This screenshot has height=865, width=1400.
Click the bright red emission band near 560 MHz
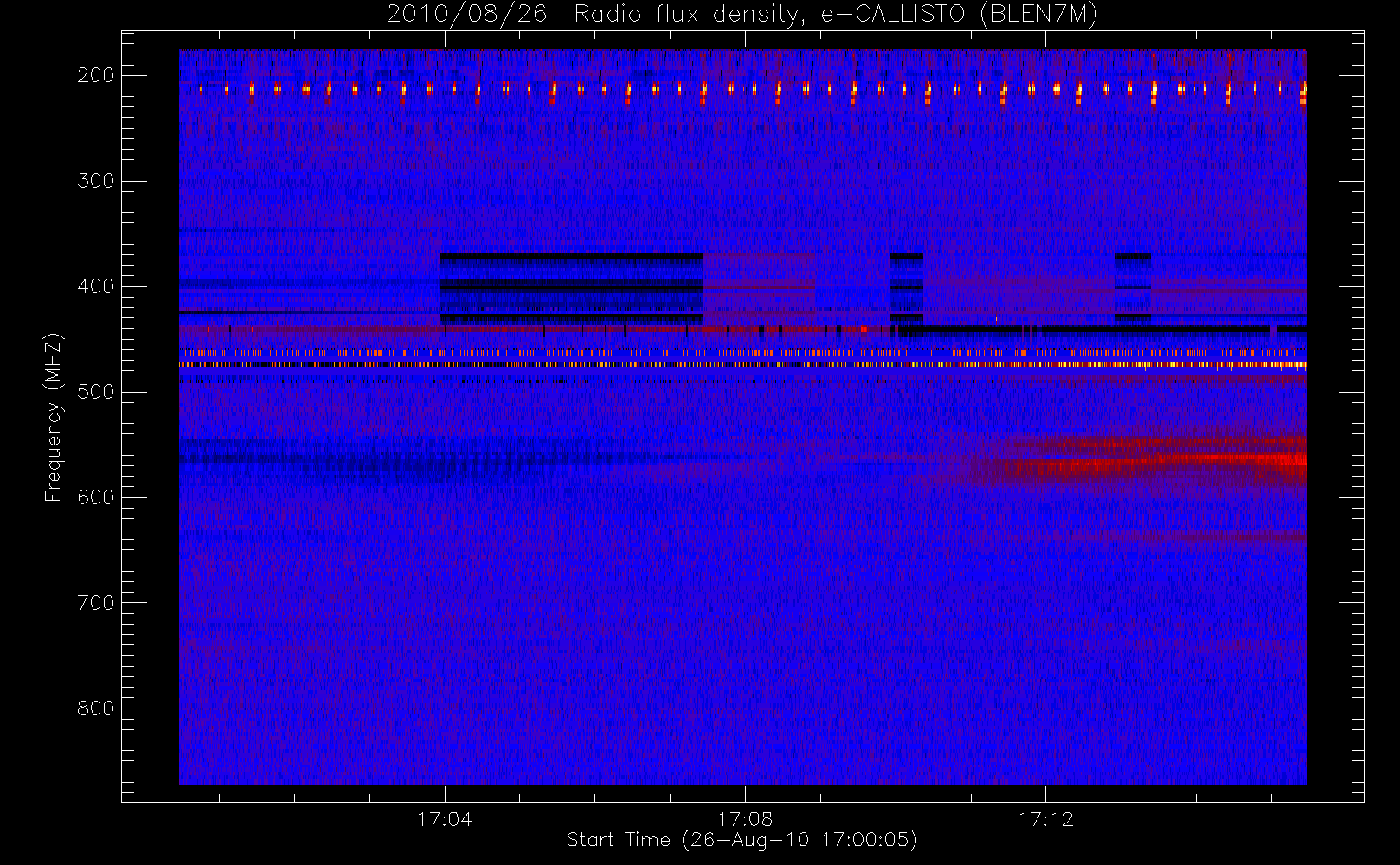[x=1159, y=461]
